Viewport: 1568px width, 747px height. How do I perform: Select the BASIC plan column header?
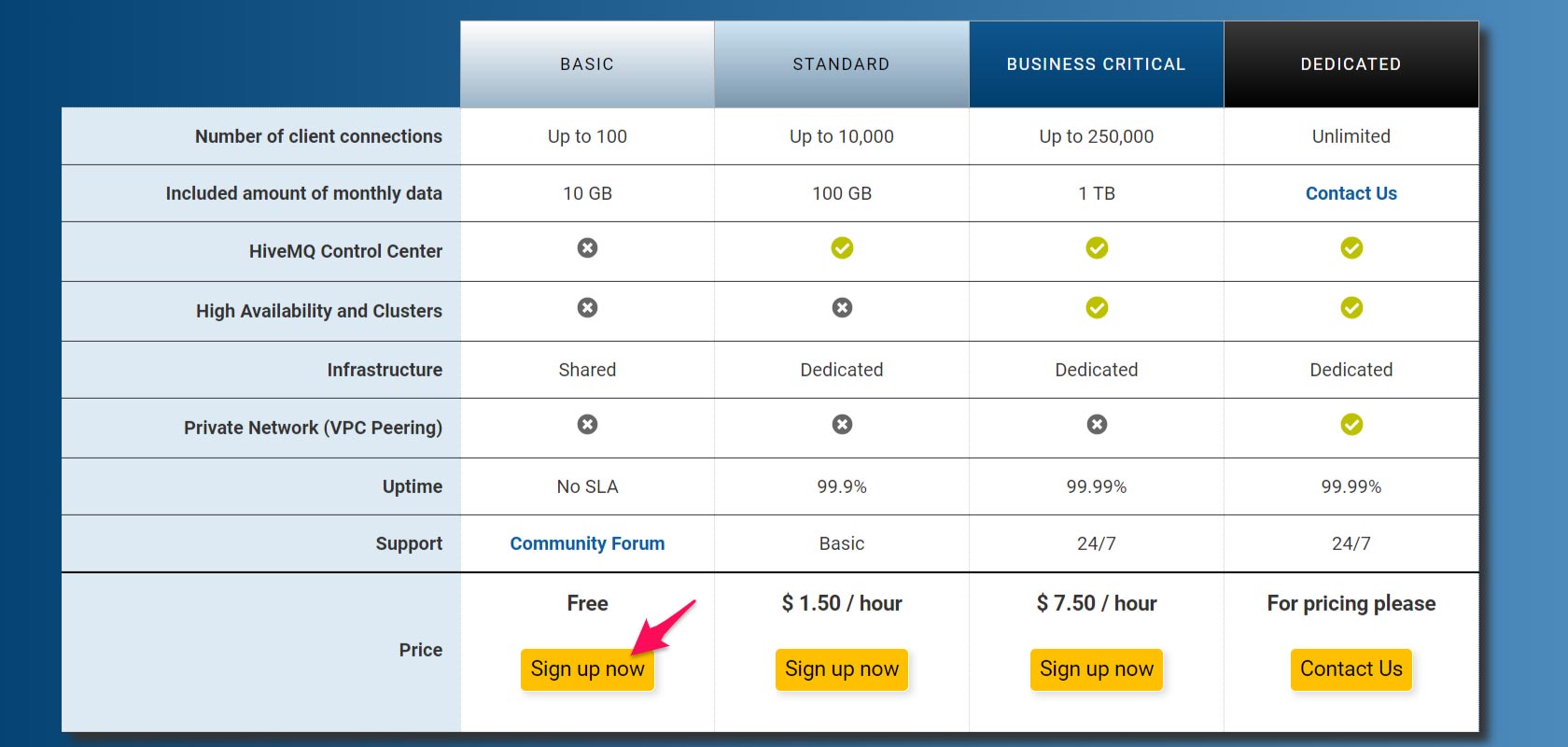coord(587,64)
